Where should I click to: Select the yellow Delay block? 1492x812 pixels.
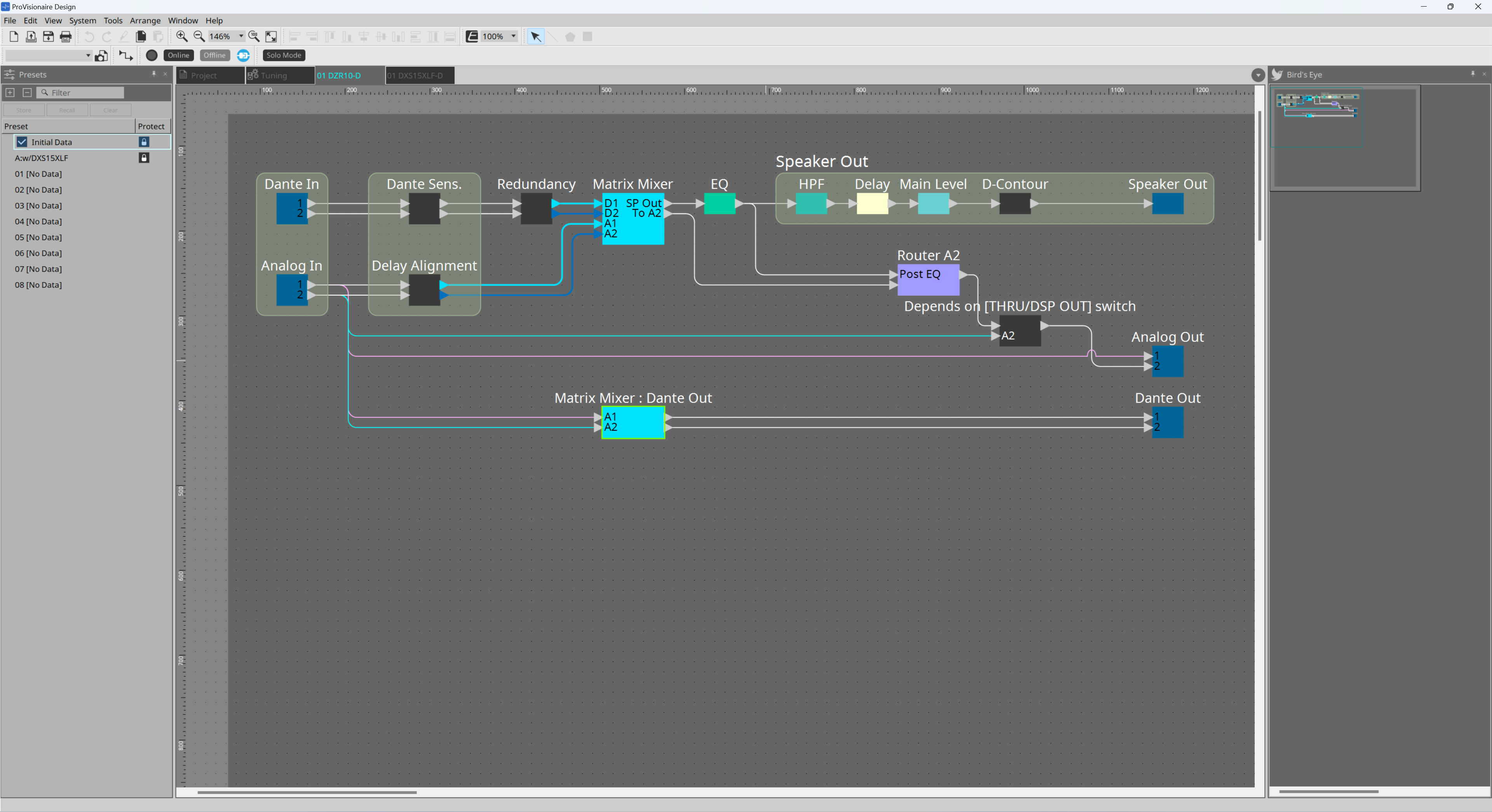pos(872,204)
